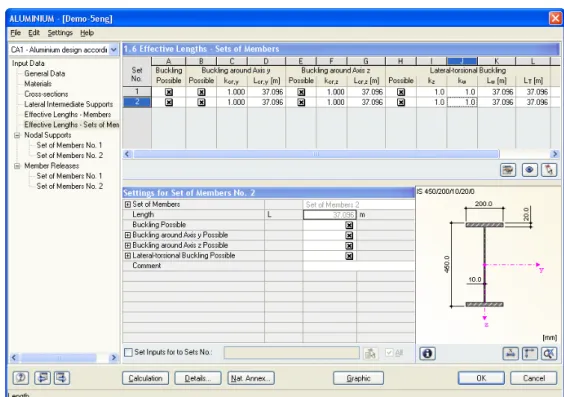Go to previous input window icon
Screen dimensions: 564x397
click(42, 378)
